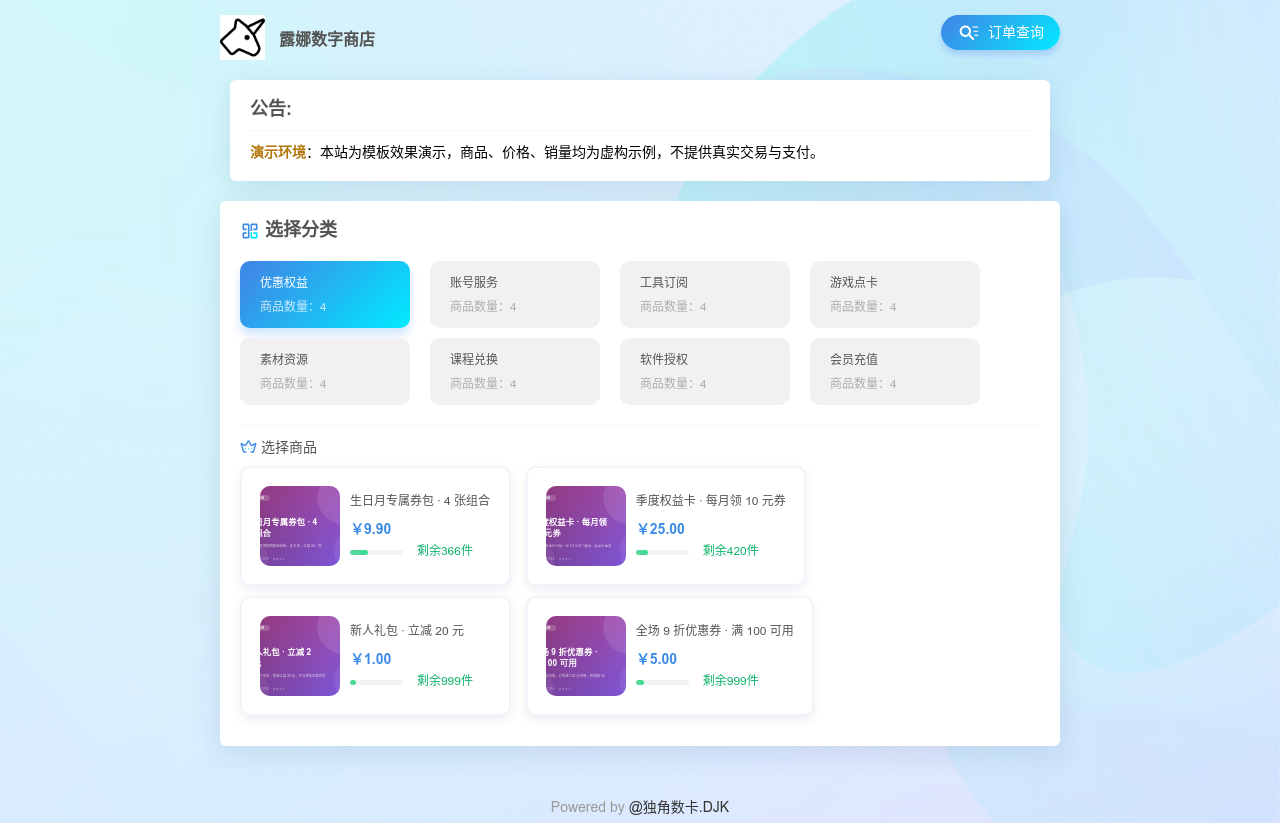This screenshot has height=823, width=1280.
Task: Visit the @独角数卡.DJK footer link
Action: pyautogui.click(x=679, y=807)
